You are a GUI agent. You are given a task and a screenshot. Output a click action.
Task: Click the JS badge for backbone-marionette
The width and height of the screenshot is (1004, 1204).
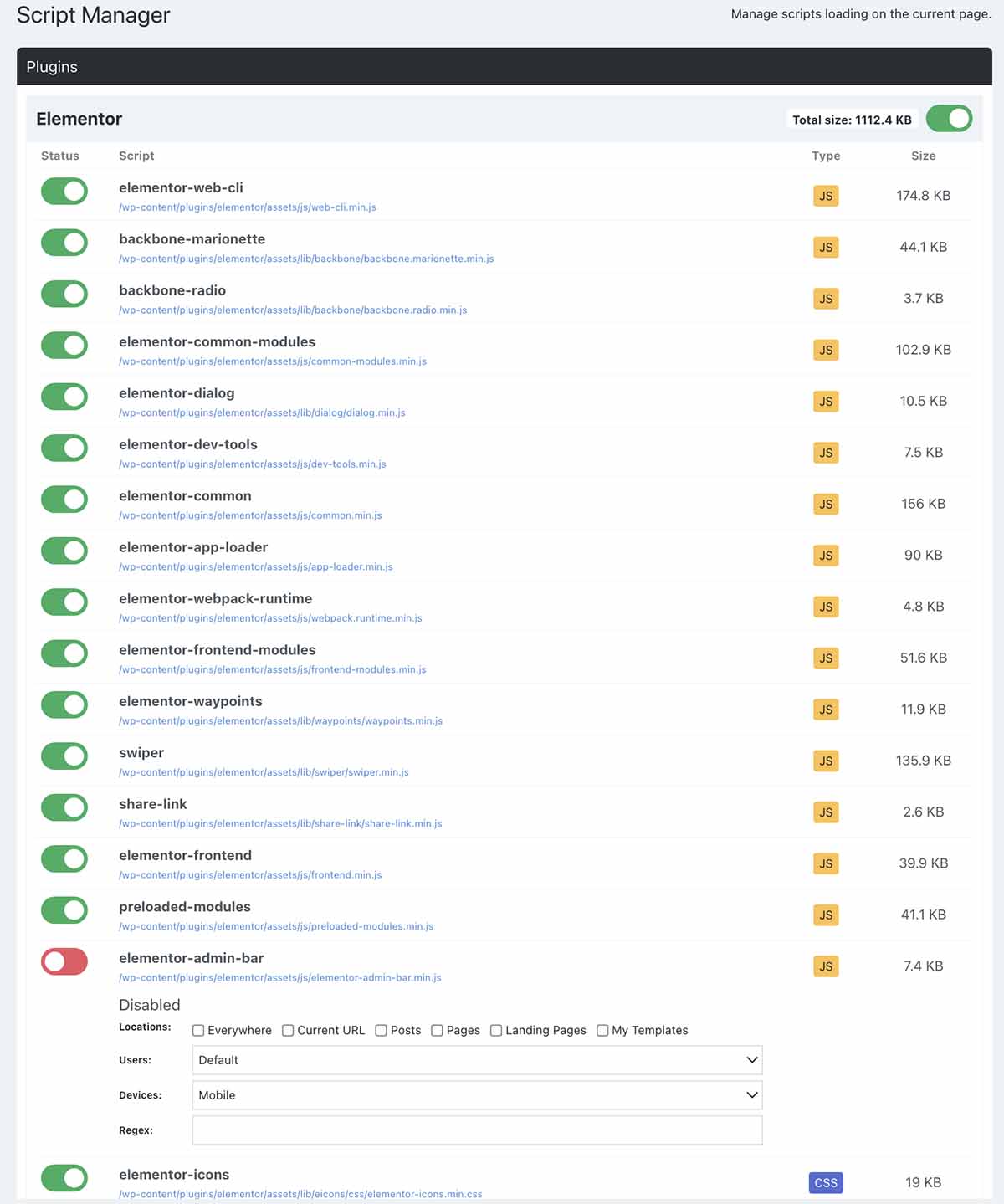point(826,248)
